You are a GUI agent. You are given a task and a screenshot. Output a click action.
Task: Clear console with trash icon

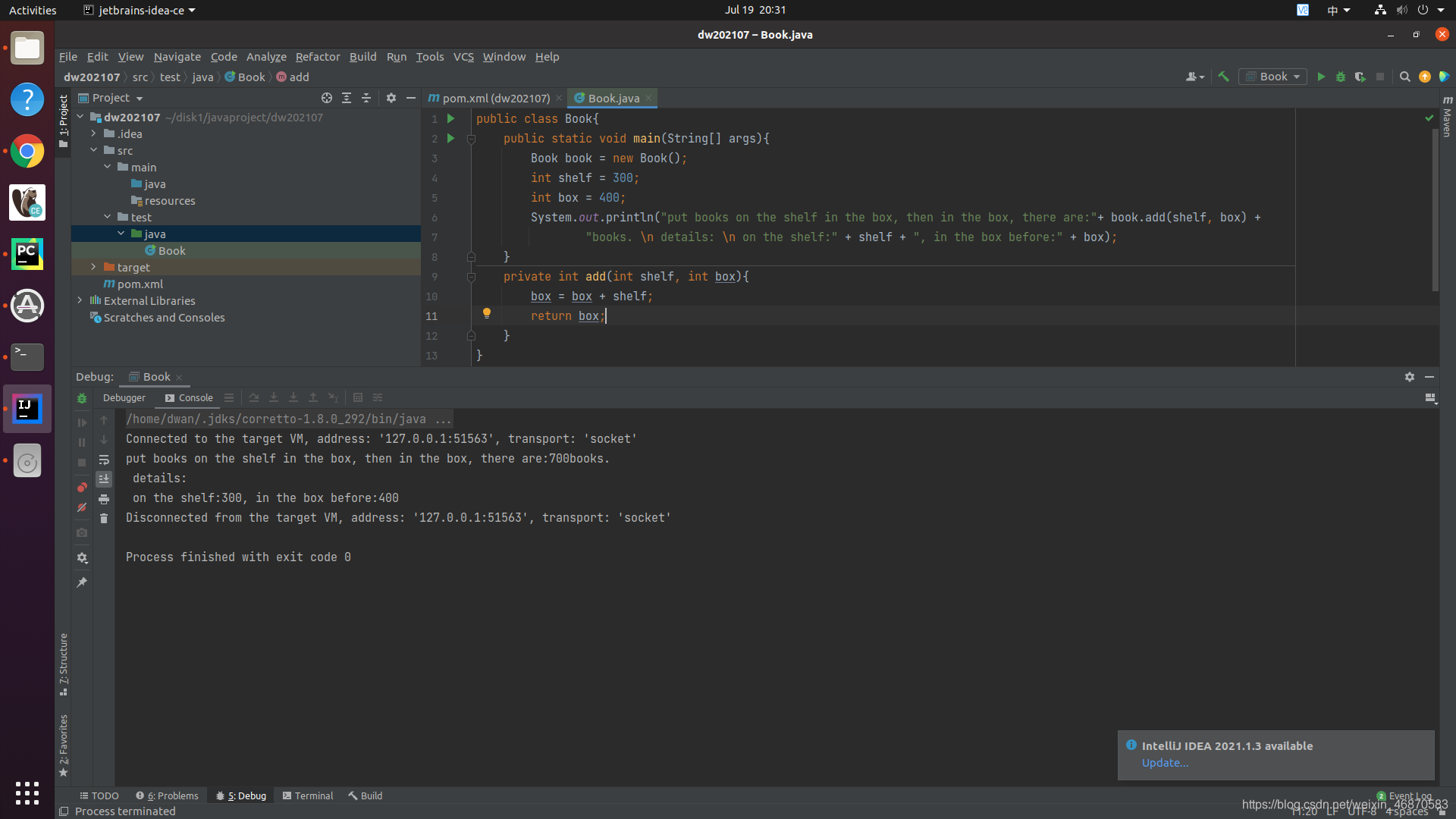104,519
